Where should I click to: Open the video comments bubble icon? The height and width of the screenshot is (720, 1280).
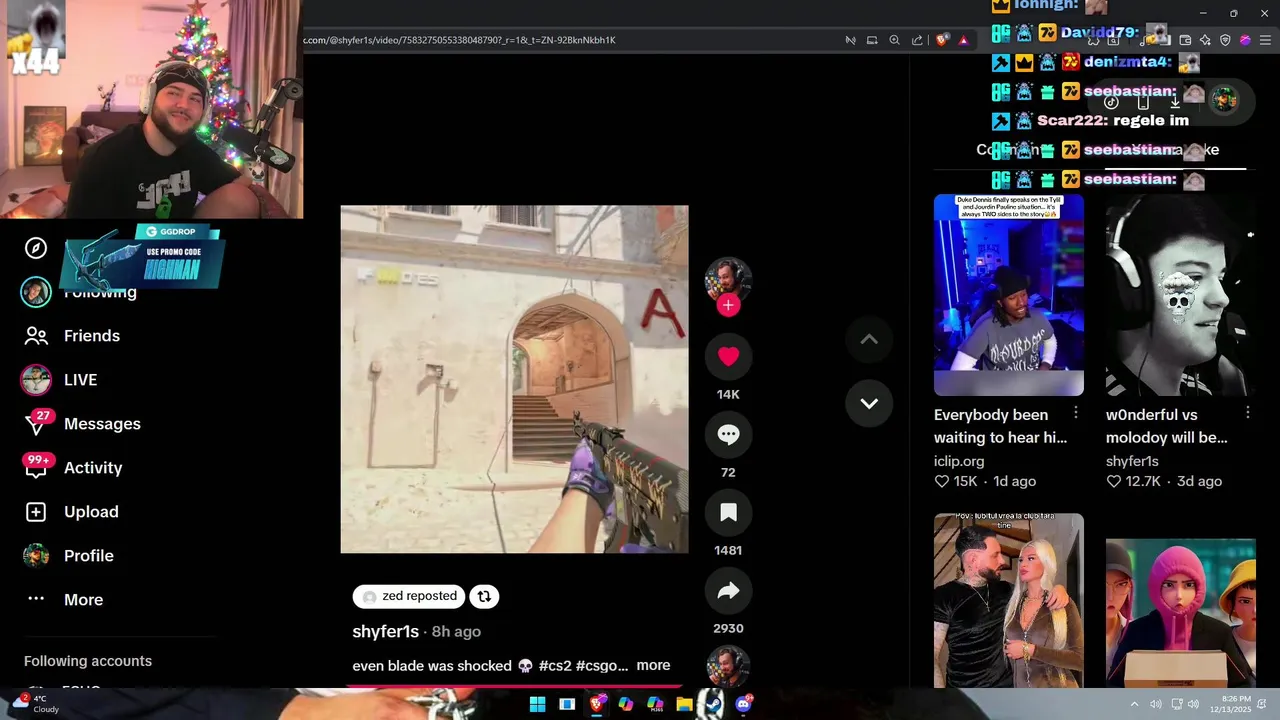tap(728, 434)
